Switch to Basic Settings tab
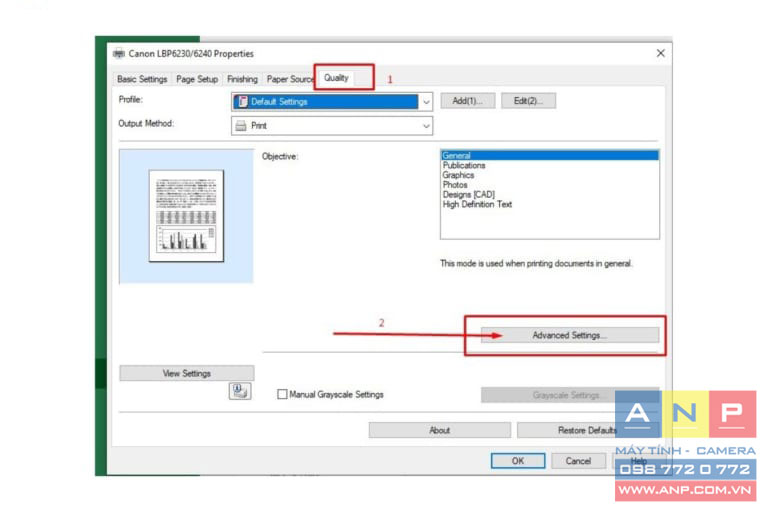This screenshot has height=512, width=768. pos(142,79)
